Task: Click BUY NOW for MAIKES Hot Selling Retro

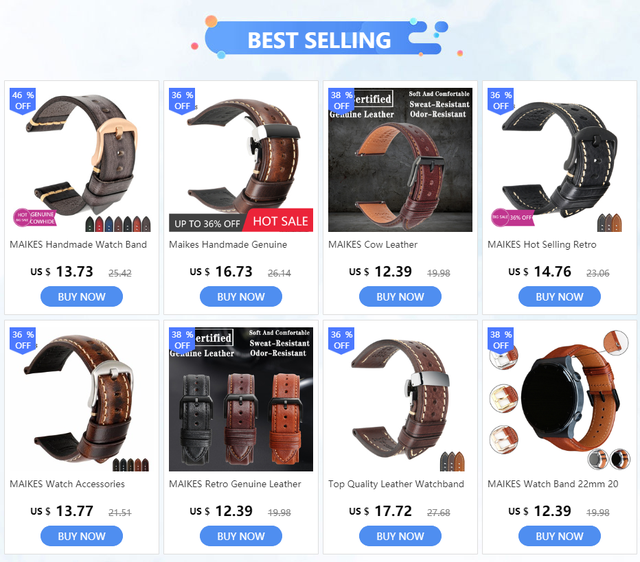Action: [x=559, y=297]
